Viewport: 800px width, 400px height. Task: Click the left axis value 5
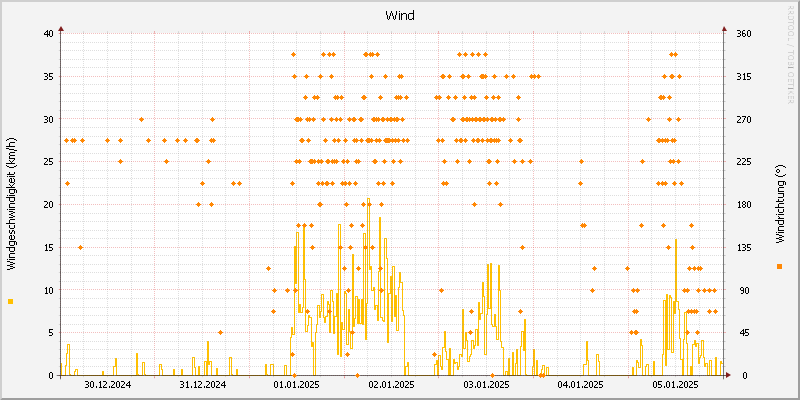pos(51,333)
